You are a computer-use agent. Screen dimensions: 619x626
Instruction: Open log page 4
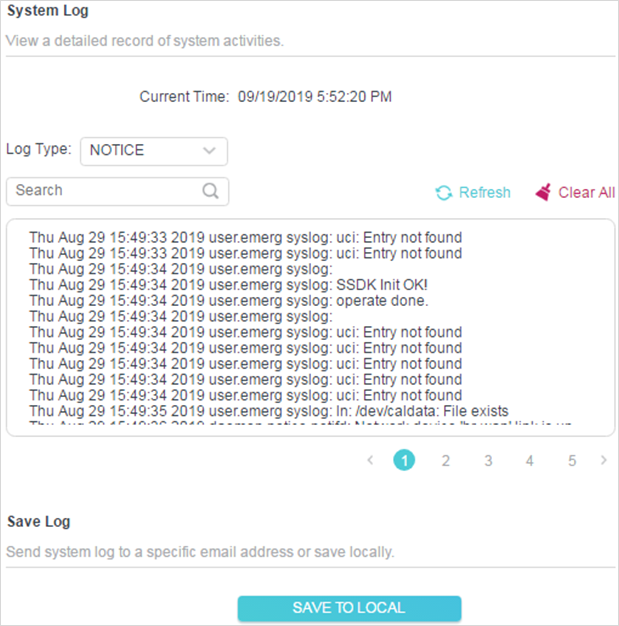click(530, 461)
